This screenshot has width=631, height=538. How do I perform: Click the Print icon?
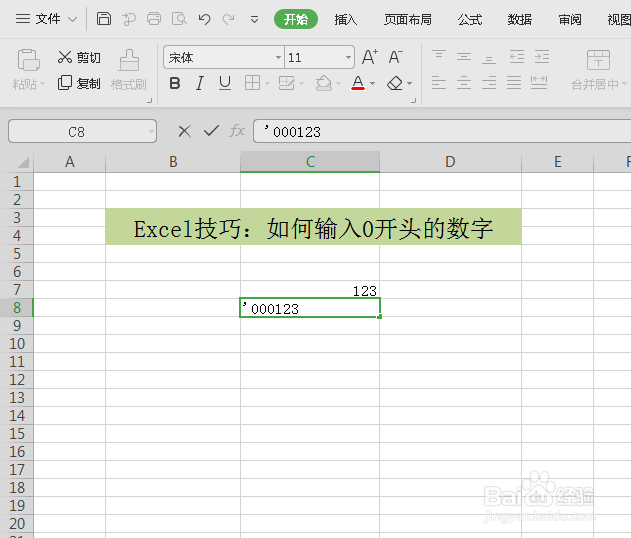click(x=154, y=19)
